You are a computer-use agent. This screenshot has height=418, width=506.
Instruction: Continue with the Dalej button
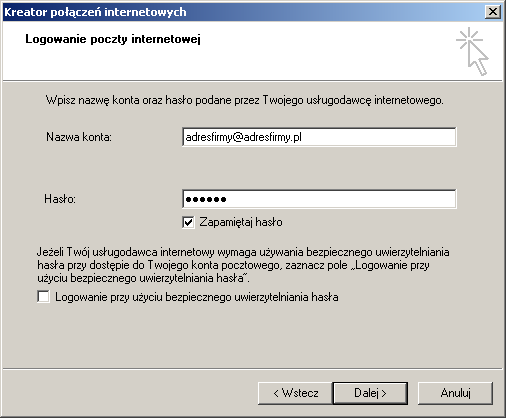pyautogui.click(x=370, y=393)
